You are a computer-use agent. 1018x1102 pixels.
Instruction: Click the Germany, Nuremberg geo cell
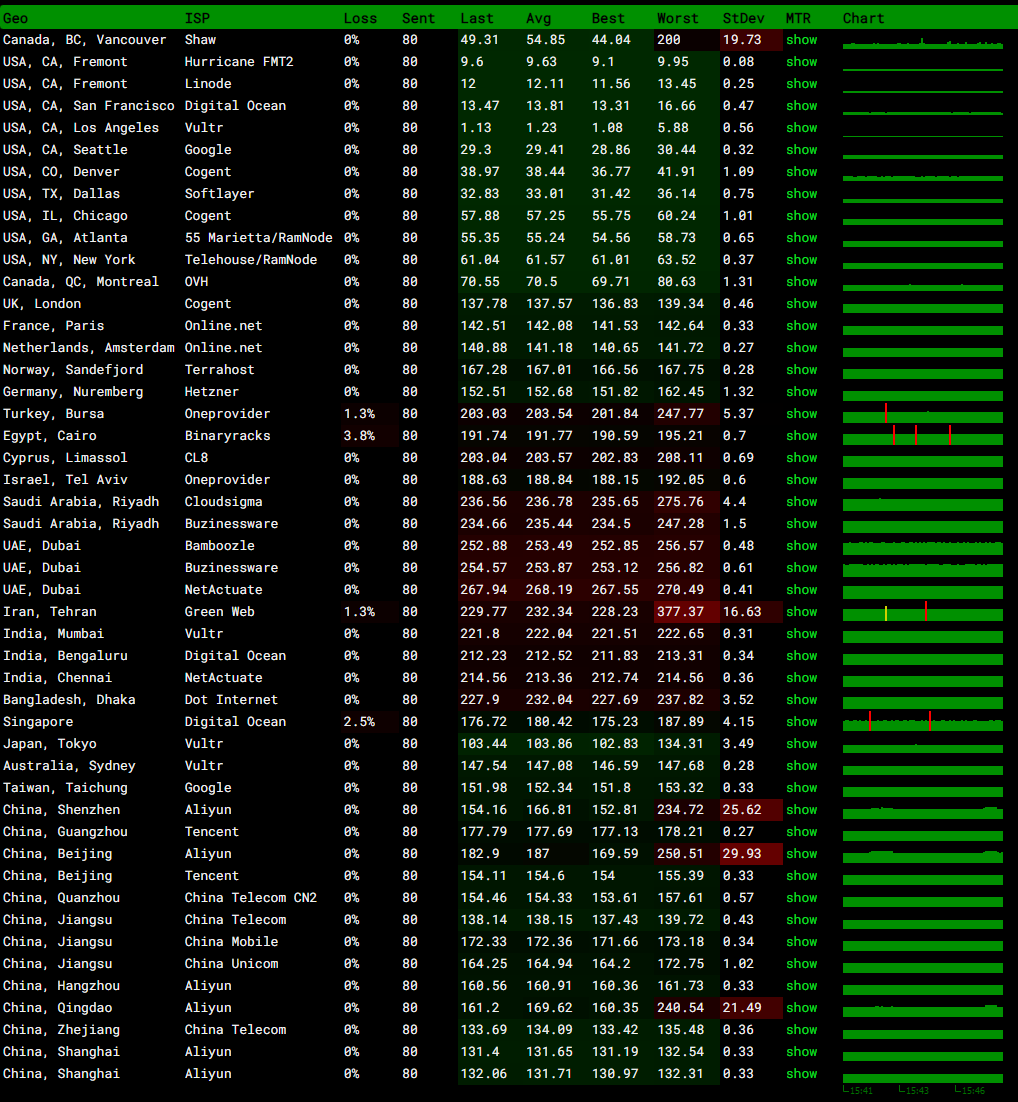(x=73, y=392)
